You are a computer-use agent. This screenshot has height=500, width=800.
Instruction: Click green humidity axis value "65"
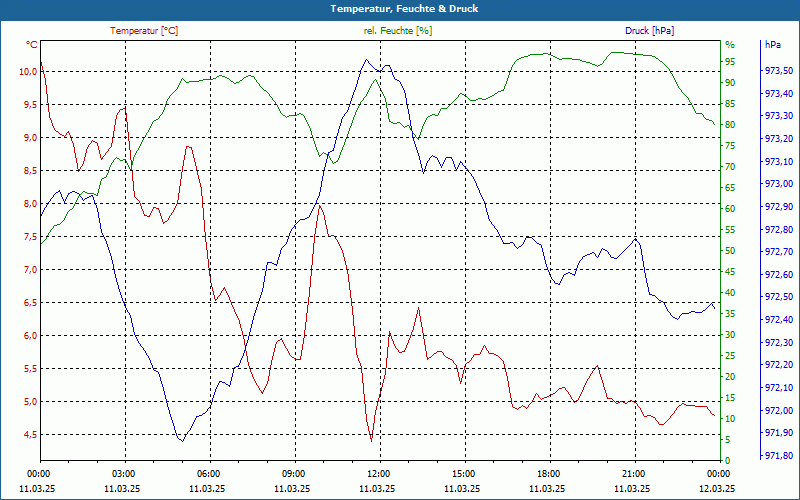coord(730,188)
